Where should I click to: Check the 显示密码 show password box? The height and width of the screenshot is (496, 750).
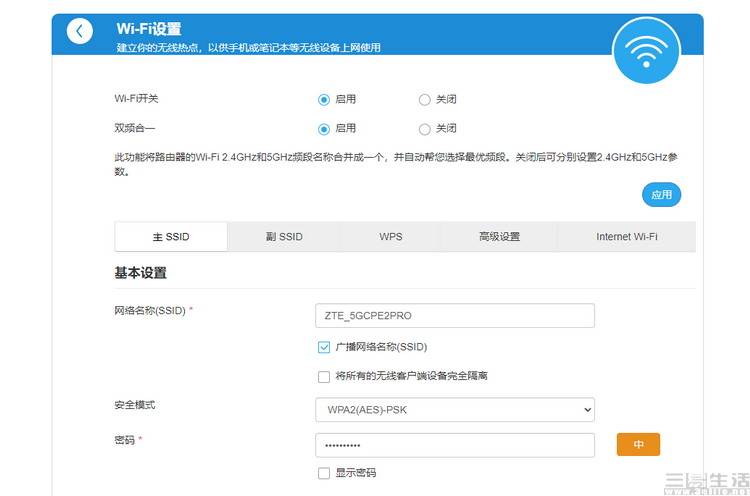(324, 473)
